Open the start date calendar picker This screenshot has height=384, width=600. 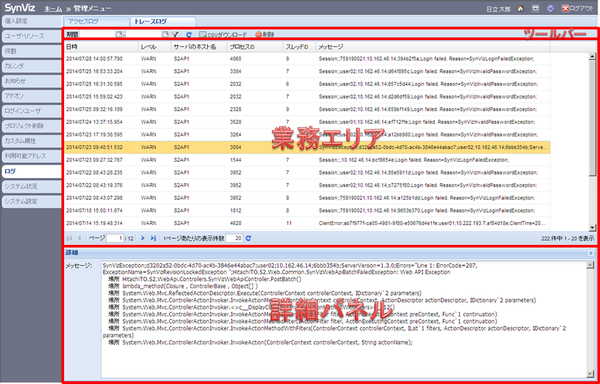point(119,35)
